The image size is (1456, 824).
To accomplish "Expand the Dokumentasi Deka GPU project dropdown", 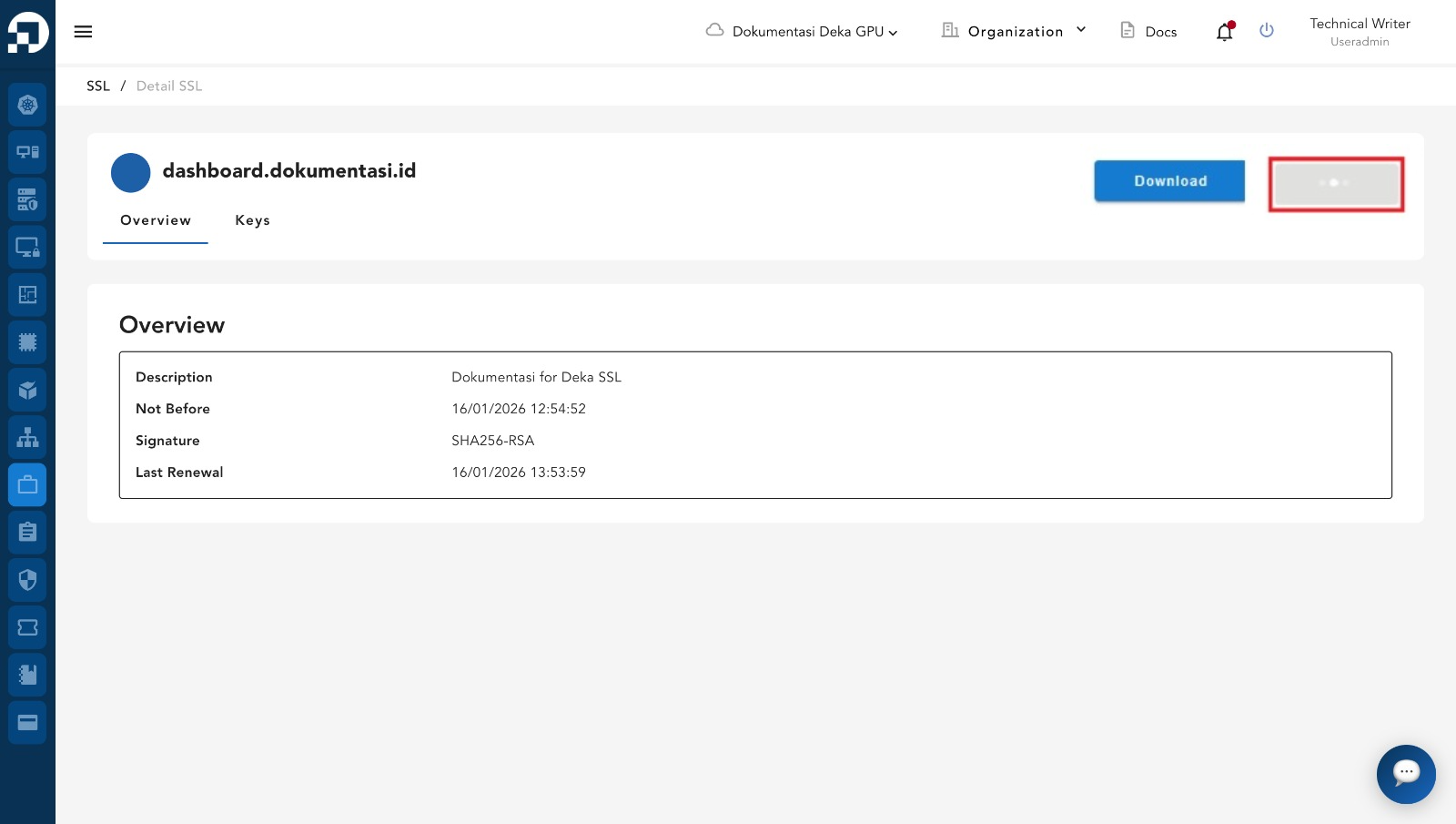I will pos(802,32).
